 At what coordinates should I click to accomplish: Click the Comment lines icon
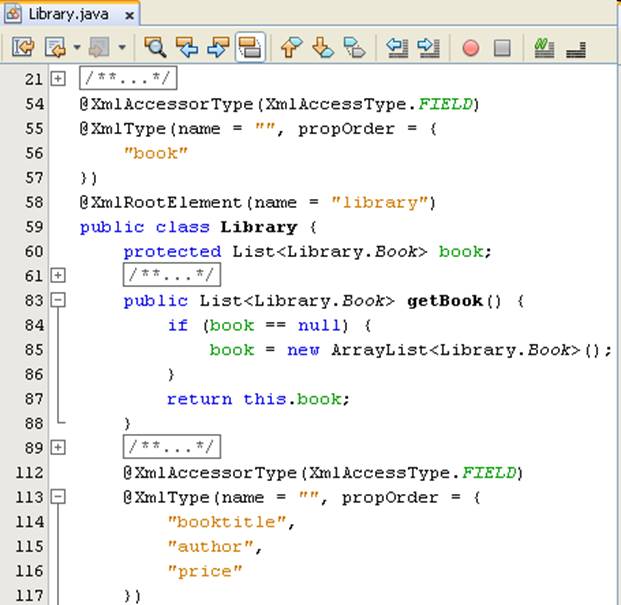pyautogui.click(x=545, y=48)
